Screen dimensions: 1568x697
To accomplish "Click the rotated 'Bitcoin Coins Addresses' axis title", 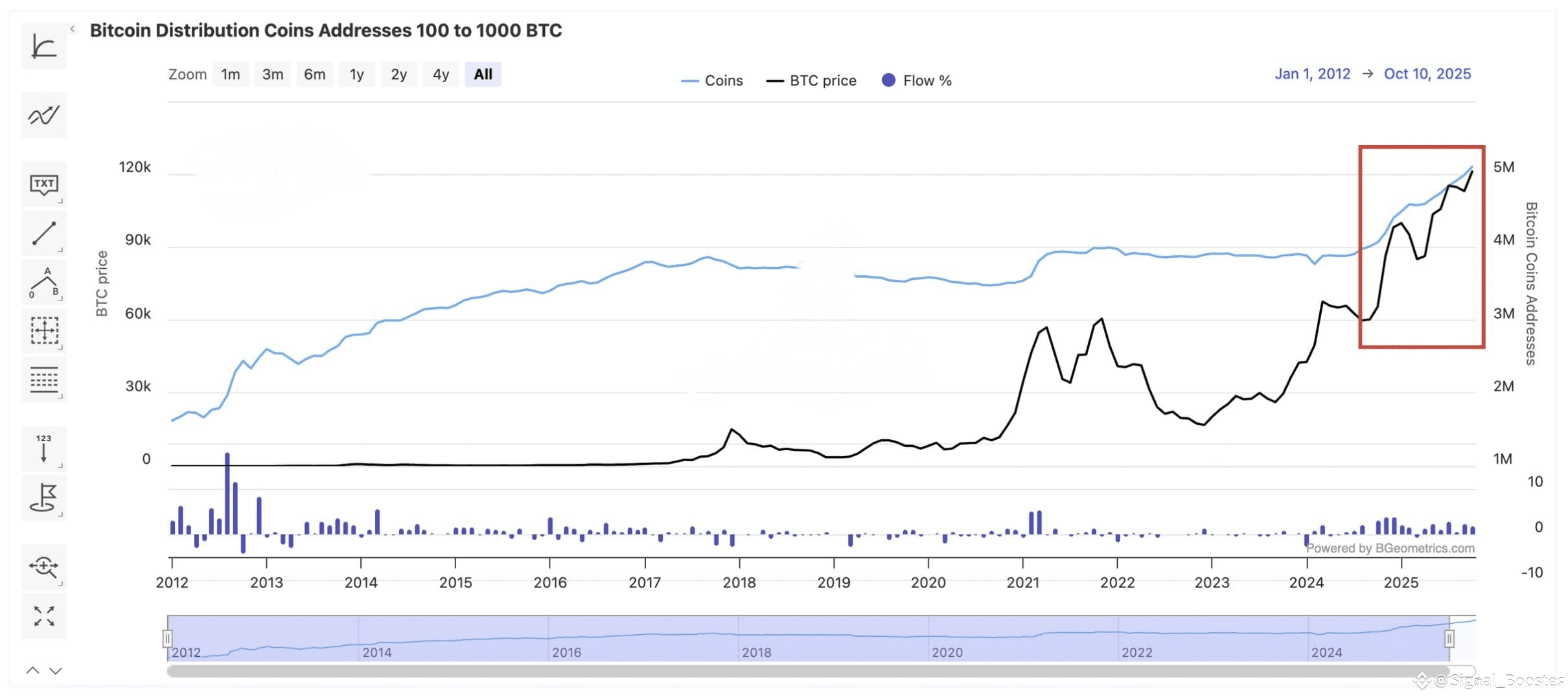I will click(1531, 284).
